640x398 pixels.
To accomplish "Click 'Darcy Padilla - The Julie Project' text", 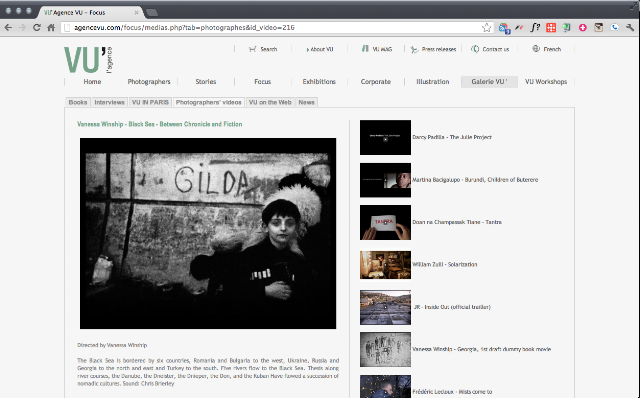I will (452, 137).
